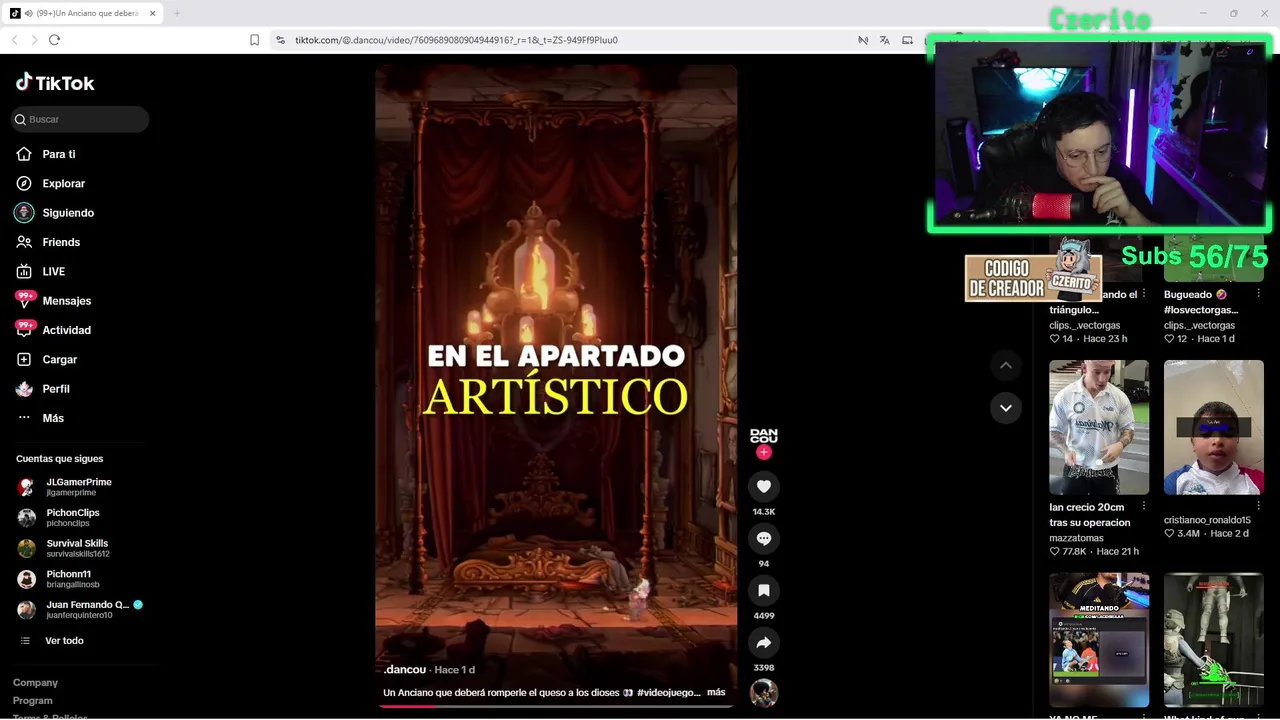Open DANCOU creator avatar
1280x720 pixels.
point(764,436)
